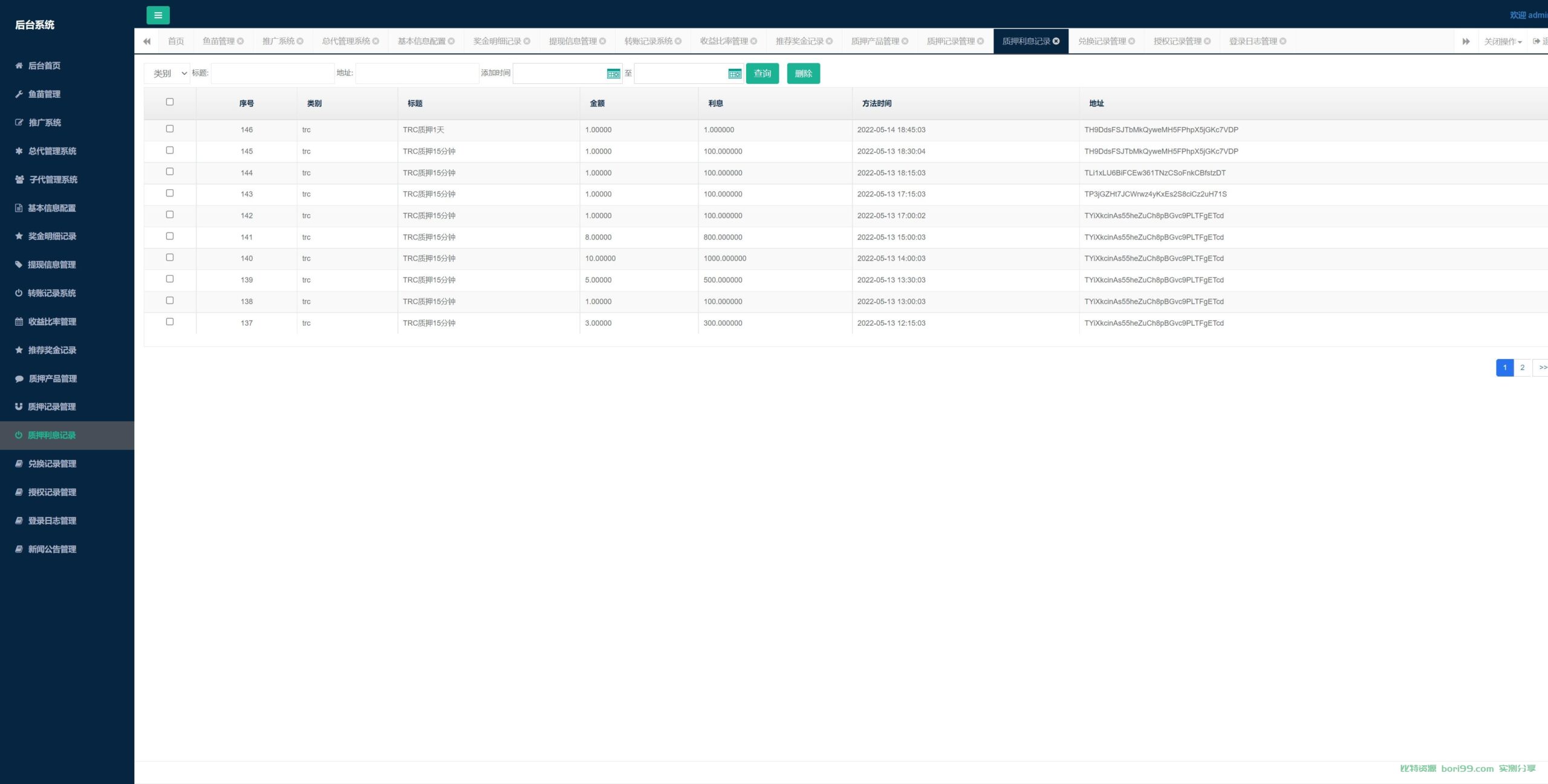The width and height of the screenshot is (1548, 784).
Task: Switch to the 兑换记录管理 tab
Action: point(1107,41)
